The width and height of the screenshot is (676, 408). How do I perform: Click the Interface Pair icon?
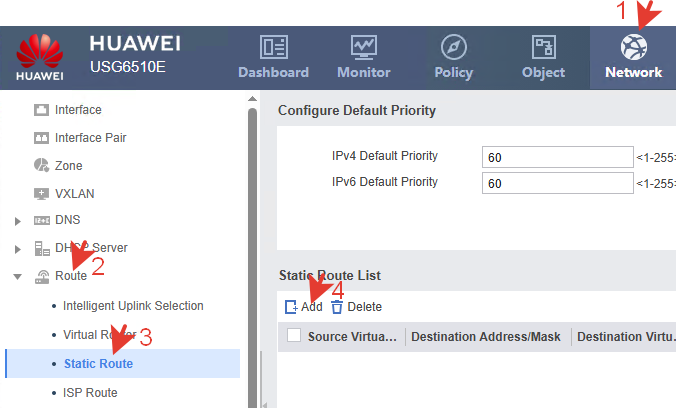(42, 137)
